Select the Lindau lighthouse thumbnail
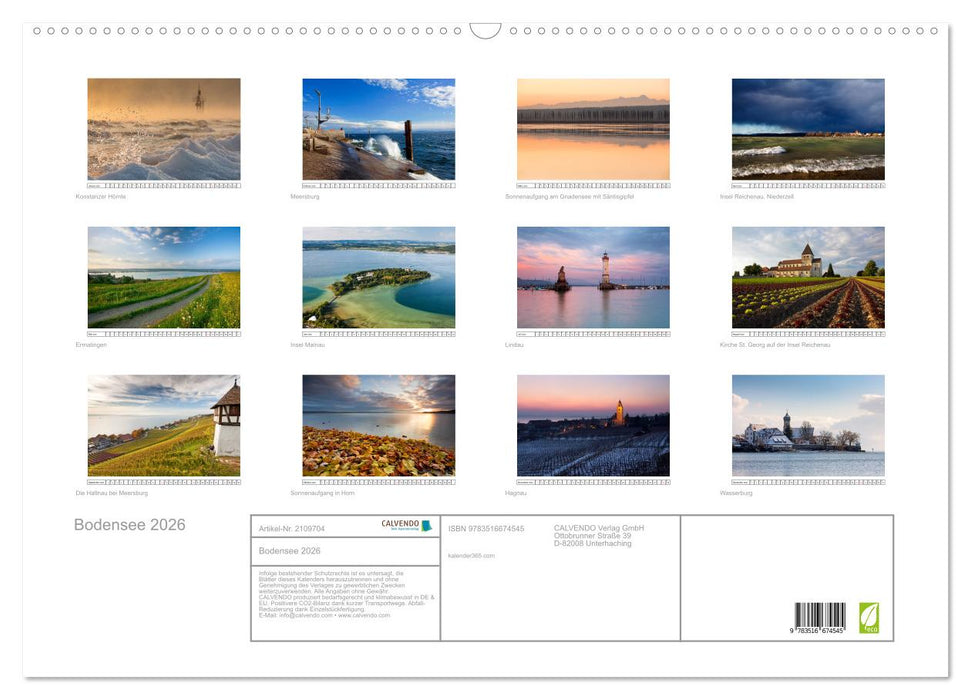971x700 pixels. 592,278
